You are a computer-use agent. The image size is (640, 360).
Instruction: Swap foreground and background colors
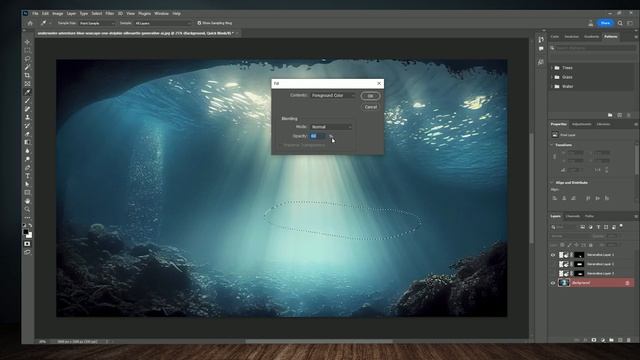(30, 226)
